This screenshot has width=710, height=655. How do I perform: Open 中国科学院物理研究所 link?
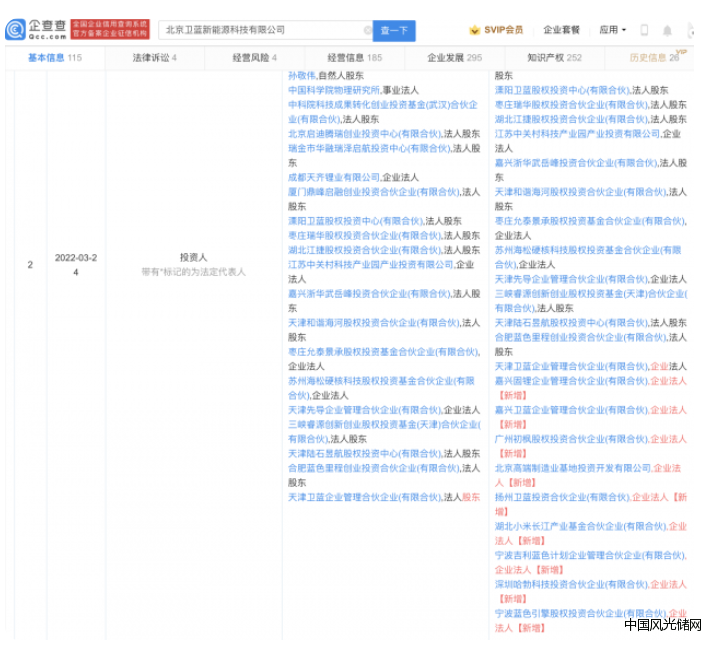334,90
